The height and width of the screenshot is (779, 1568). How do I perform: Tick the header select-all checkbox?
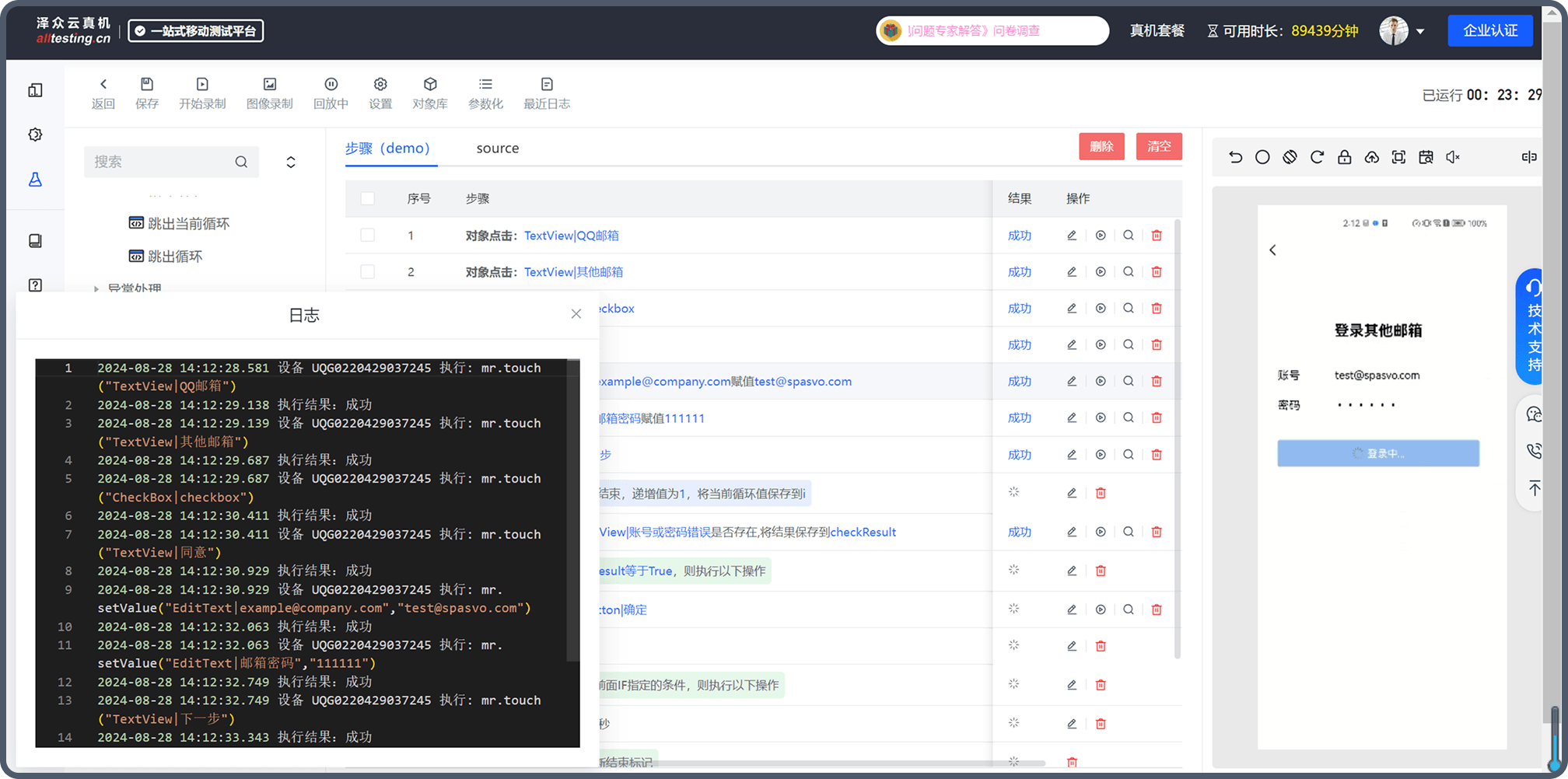[x=368, y=198]
